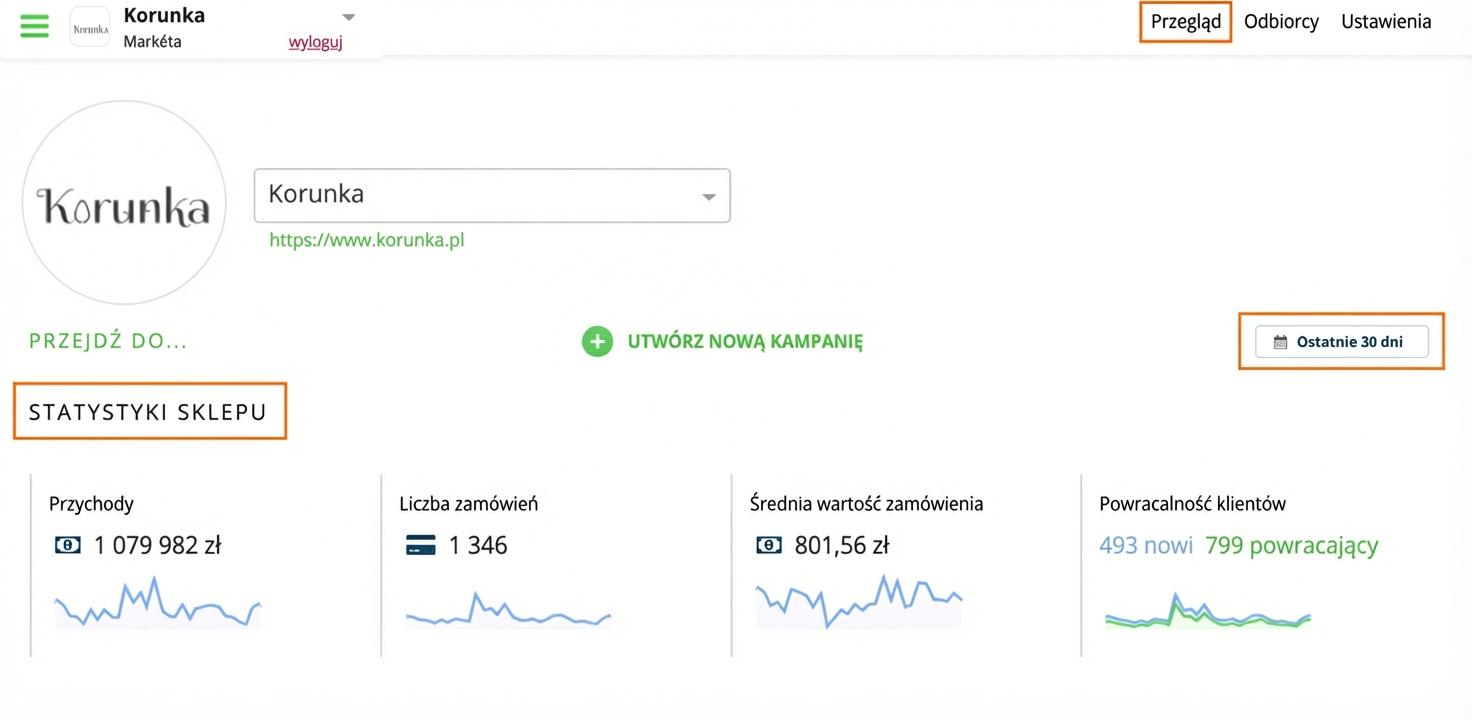Click the Przychody label
The height and width of the screenshot is (720, 1472).
(x=91, y=504)
